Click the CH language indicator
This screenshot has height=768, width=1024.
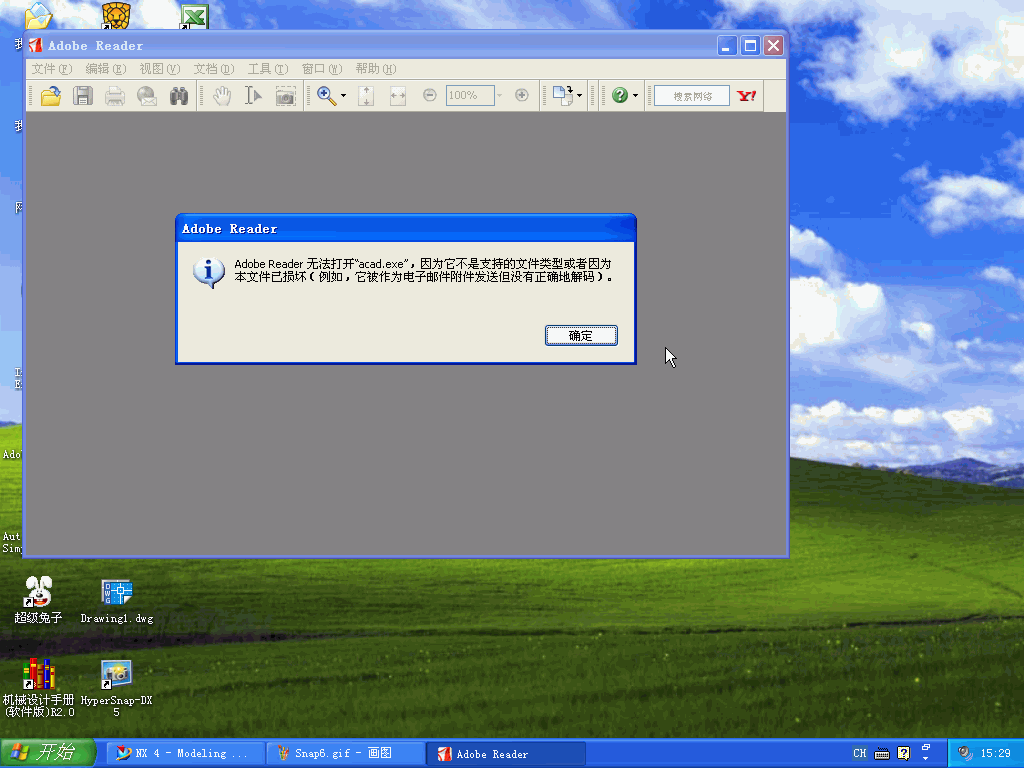859,754
